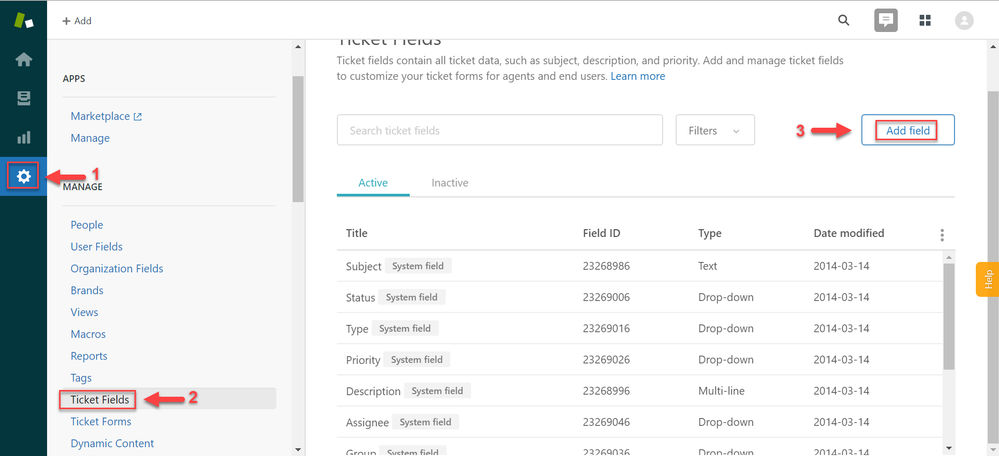Viewport: 999px width, 456px height.
Task: Open Organization Fields settings
Action: (x=117, y=269)
